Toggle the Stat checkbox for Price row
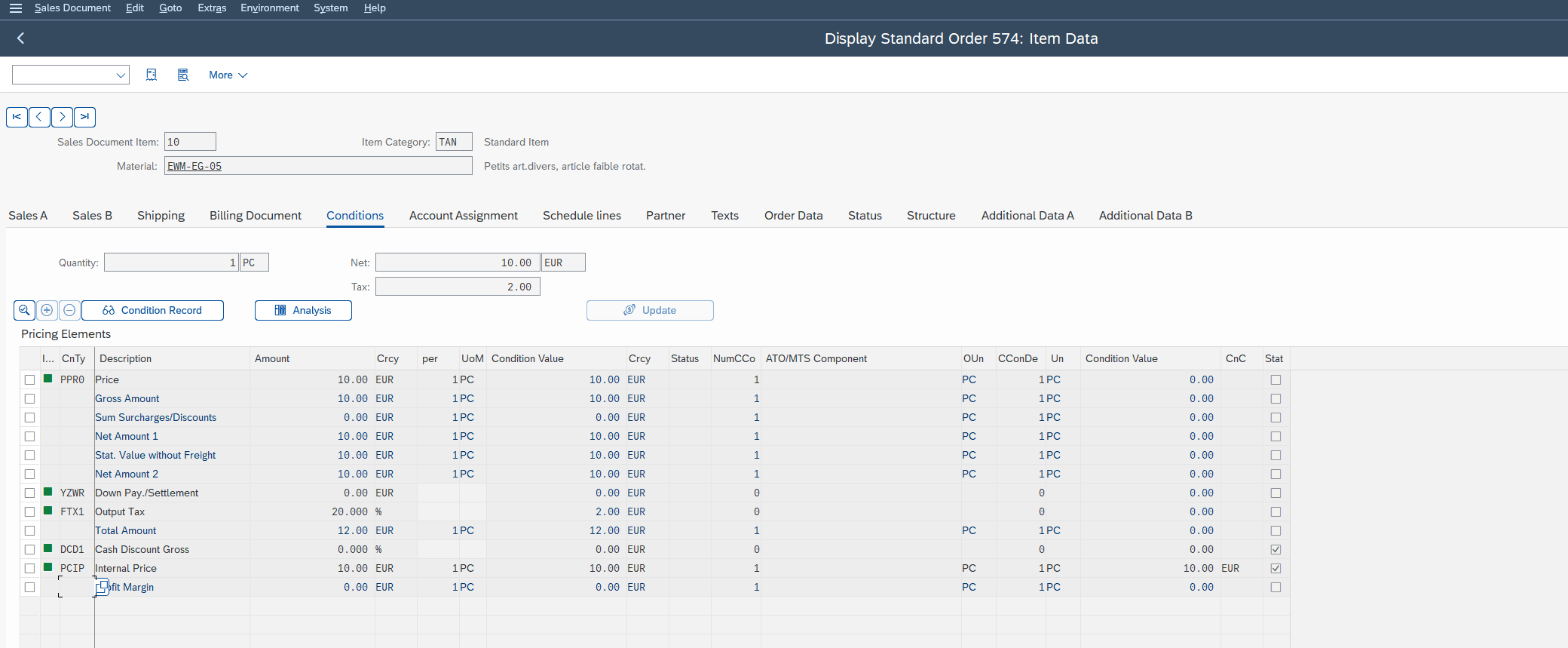Image resolution: width=1568 pixels, height=648 pixels. tap(1276, 379)
